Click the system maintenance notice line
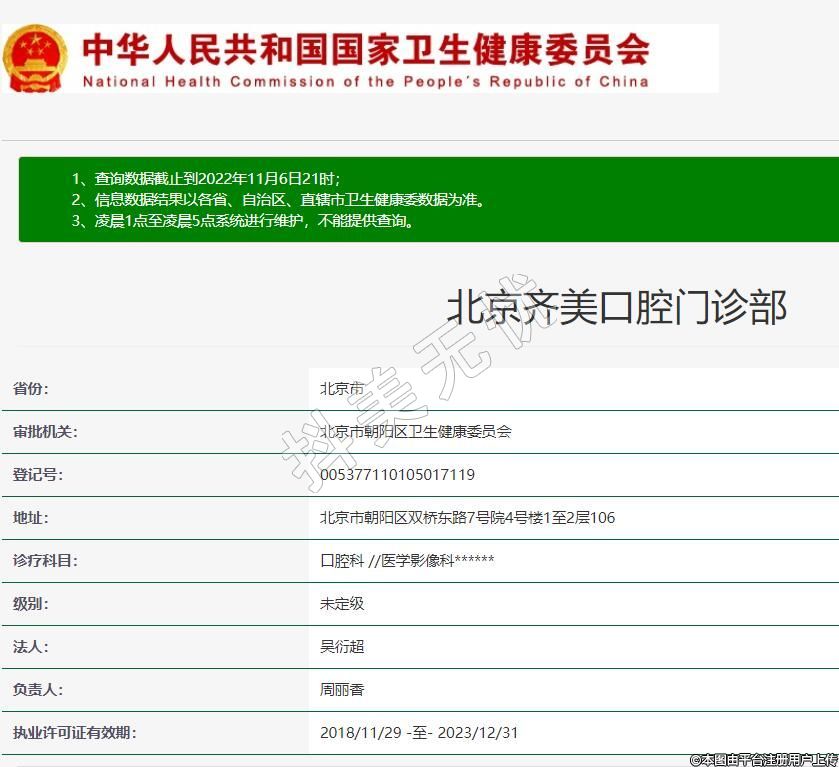This screenshot has height=767, width=839. click(243, 221)
